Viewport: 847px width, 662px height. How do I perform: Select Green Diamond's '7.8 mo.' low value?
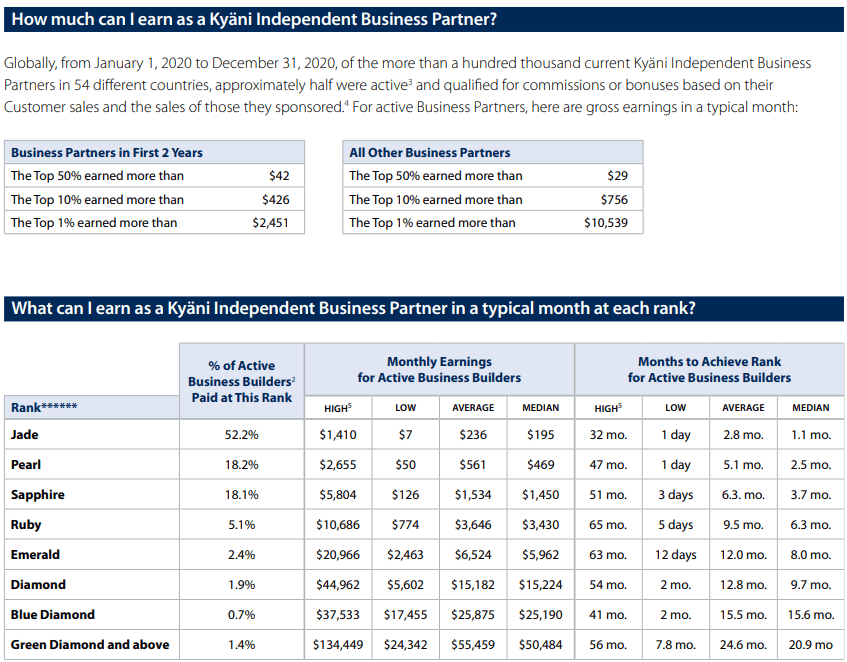[x=675, y=645]
